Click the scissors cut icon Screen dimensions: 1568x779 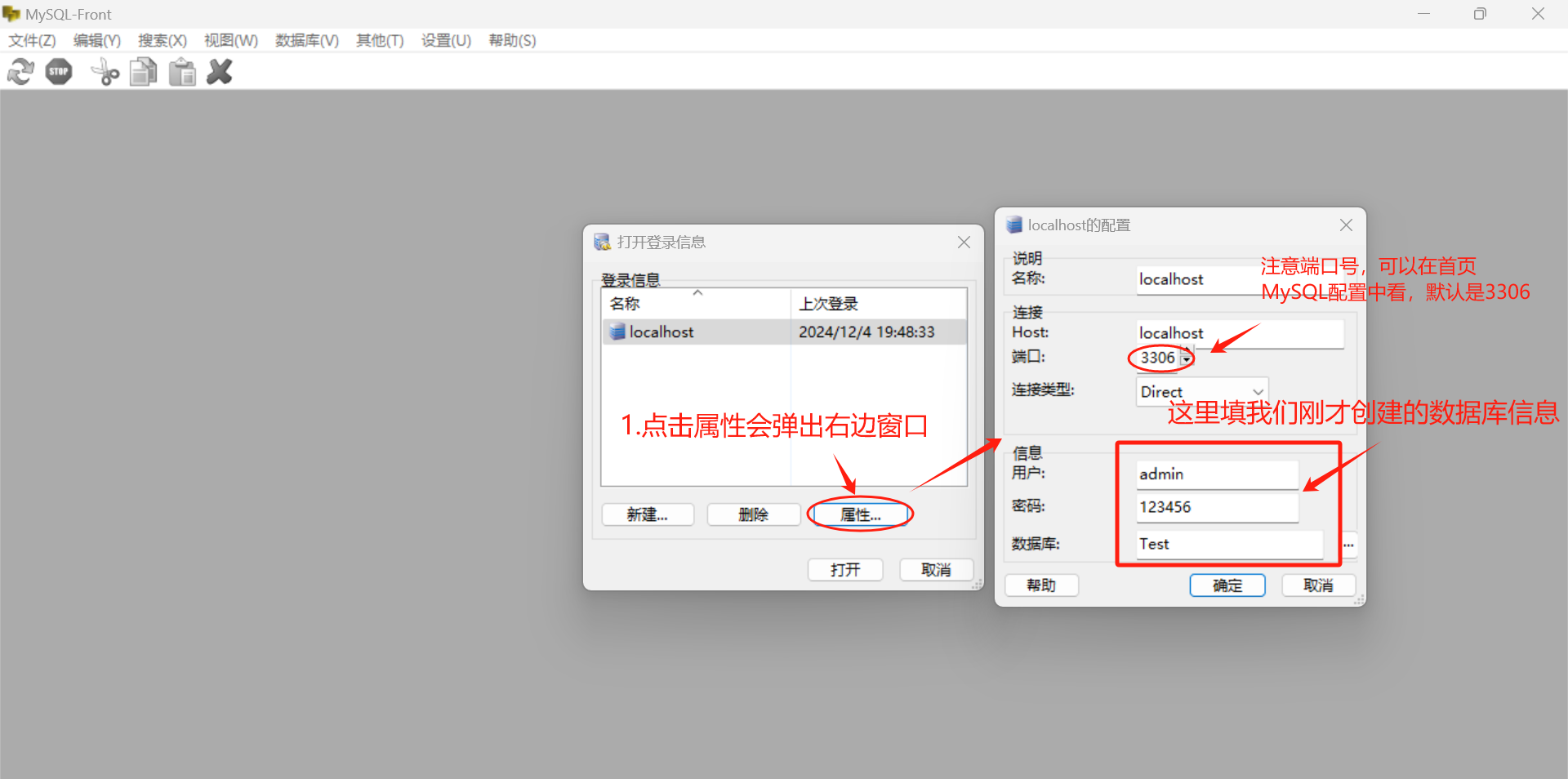[x=105, y=72]
